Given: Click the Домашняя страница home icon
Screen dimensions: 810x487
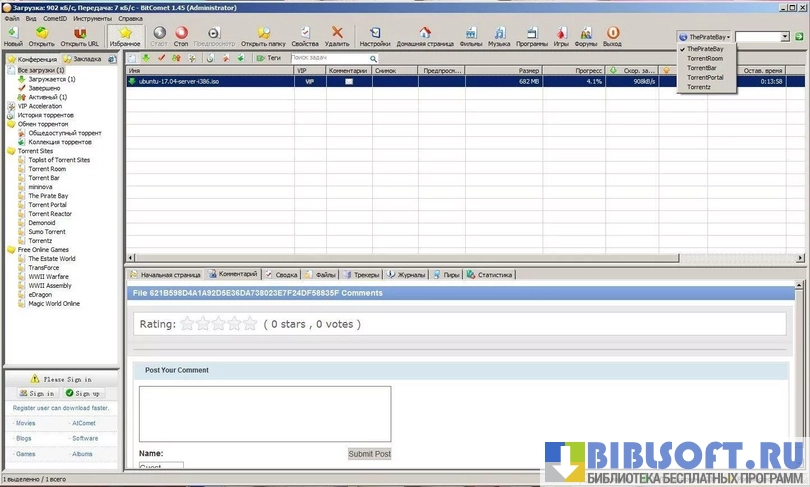Looking at the screenshot, I should [423, 34].
